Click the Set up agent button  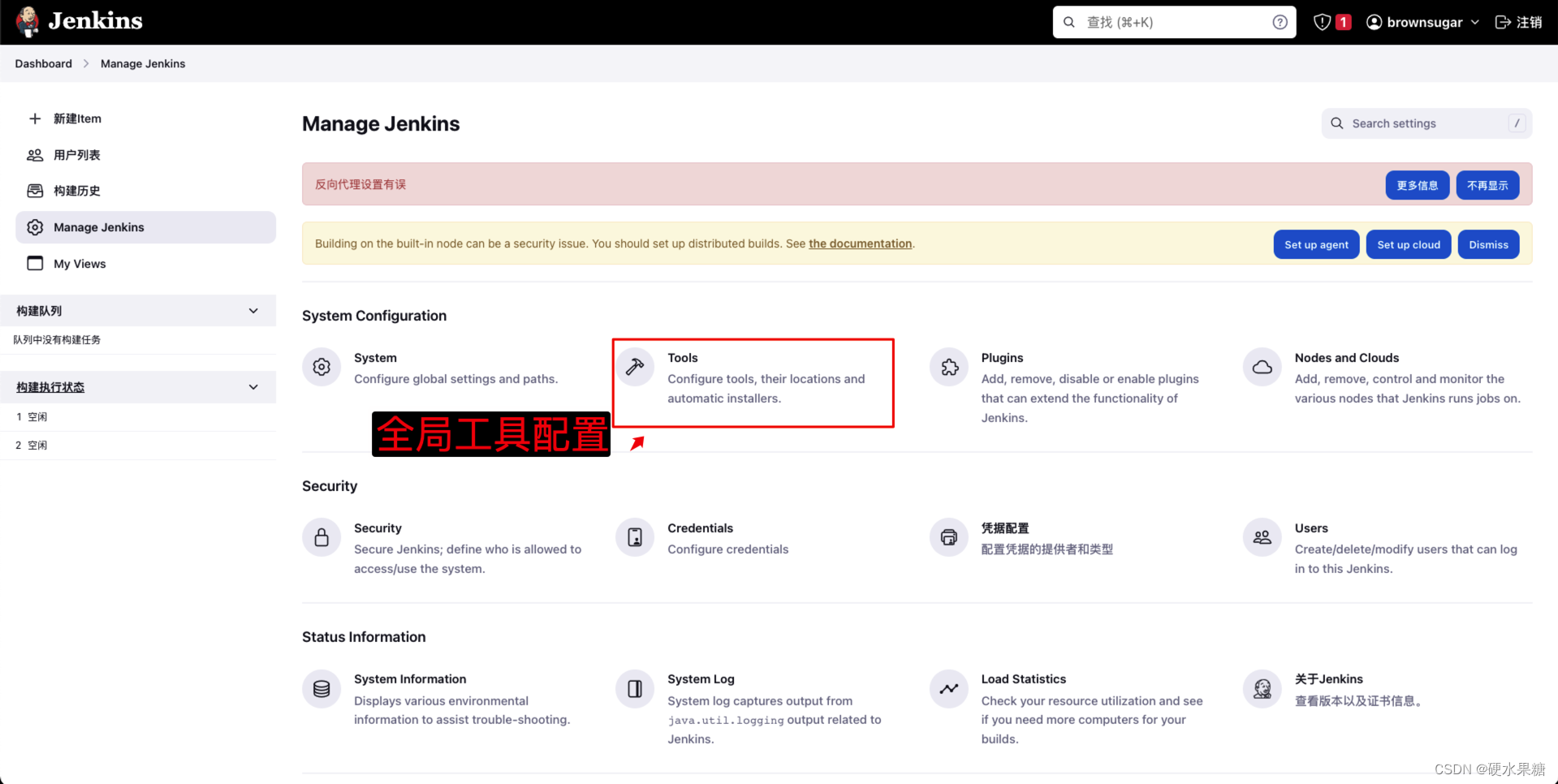(1316, 244)
